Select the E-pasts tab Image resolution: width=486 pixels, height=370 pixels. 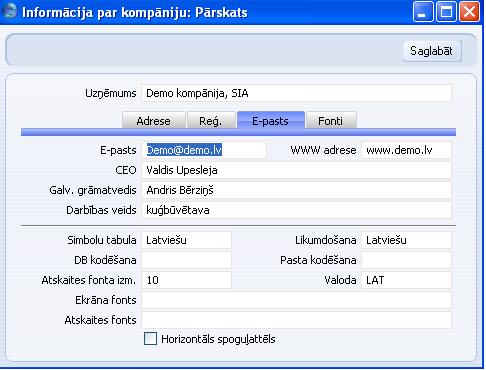[x=271, y=120]
